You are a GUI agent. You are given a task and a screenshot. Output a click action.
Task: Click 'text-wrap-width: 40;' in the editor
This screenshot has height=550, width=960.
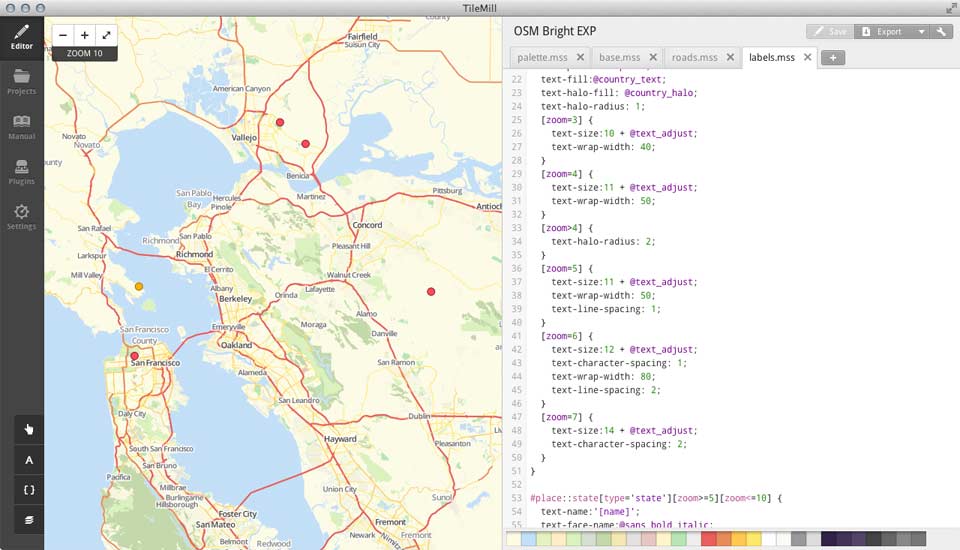603,147
